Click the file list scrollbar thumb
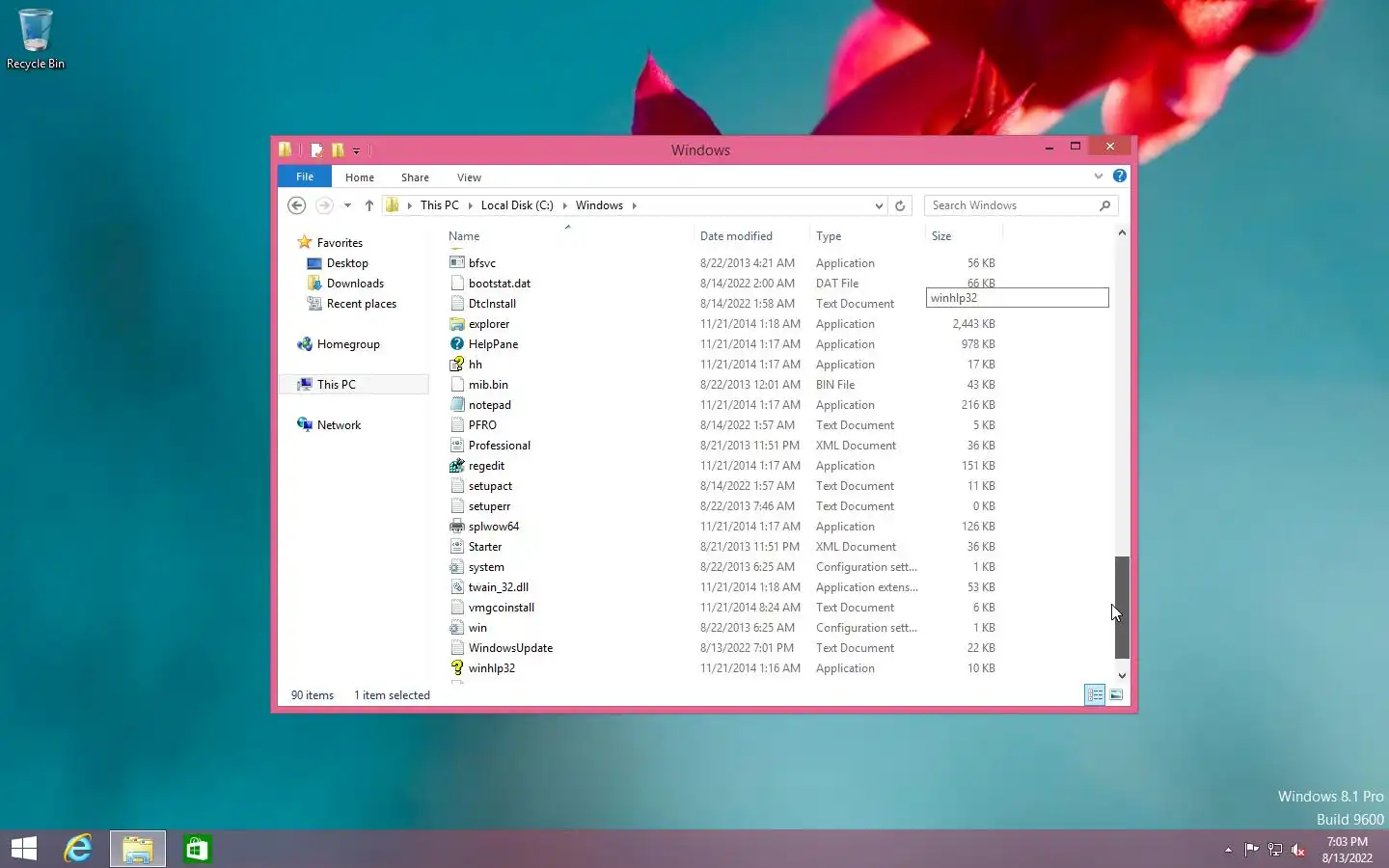 [x=1122, y=608]
